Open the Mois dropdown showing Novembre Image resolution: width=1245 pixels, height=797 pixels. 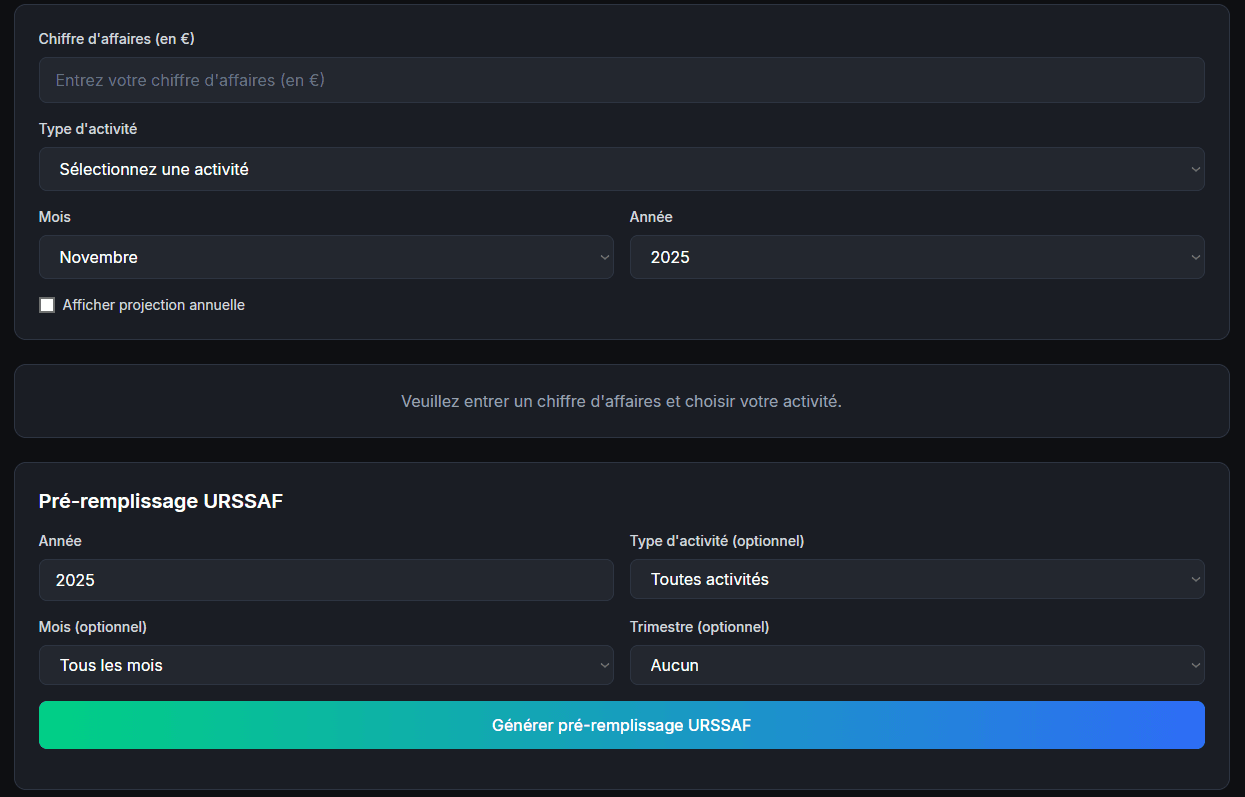pyautogui.click(x=326, y=257)
